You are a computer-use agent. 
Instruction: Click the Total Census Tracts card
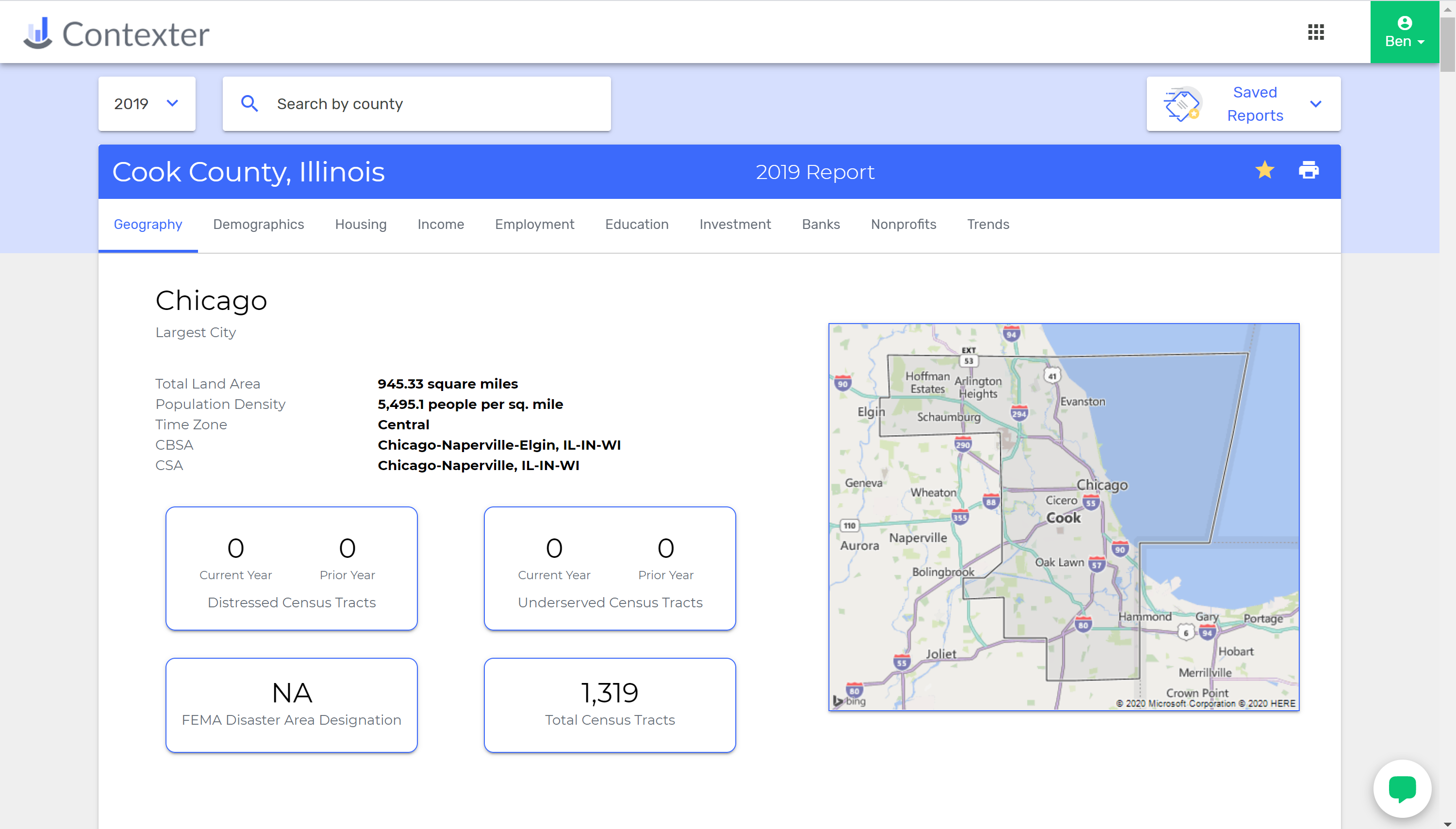(x=610, y=705)
